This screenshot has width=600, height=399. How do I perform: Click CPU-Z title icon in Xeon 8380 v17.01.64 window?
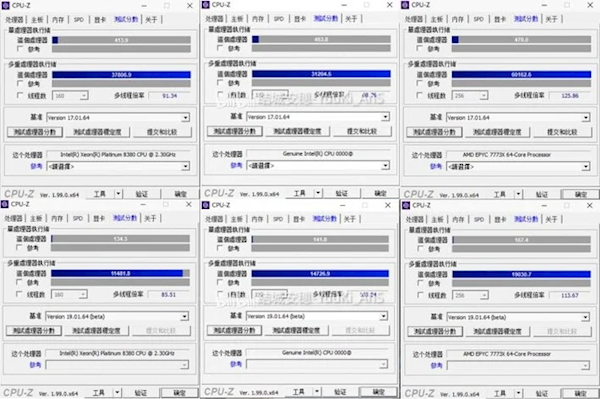click(x=5, y=5)
